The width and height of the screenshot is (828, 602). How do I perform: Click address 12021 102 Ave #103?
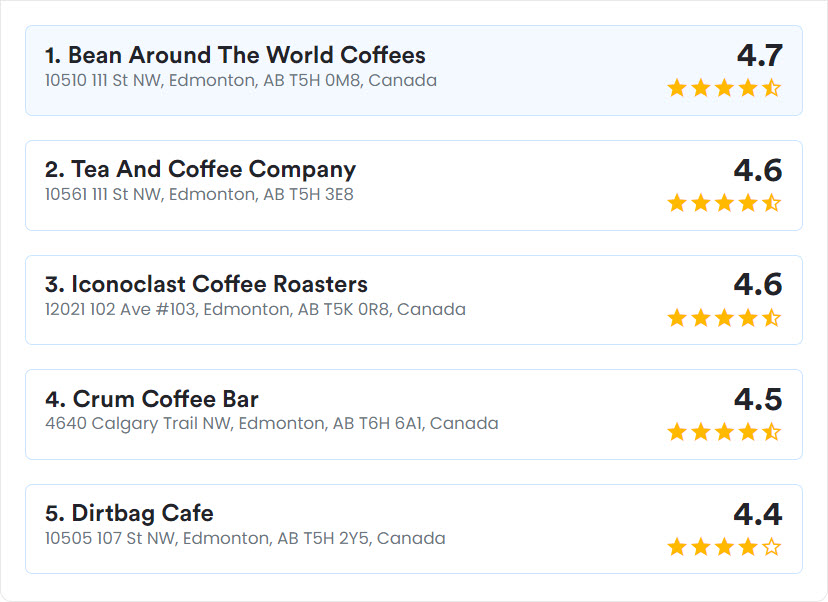point(255,309)
